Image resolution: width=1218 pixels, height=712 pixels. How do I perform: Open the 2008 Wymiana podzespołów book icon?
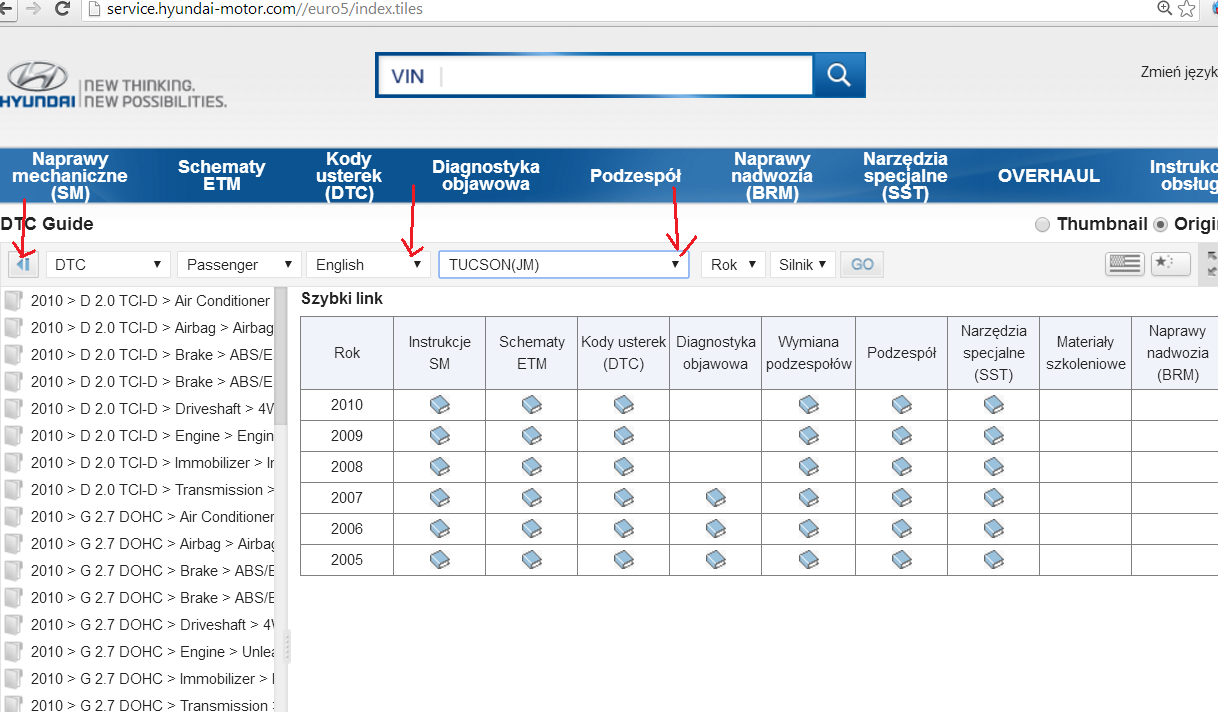pyautogui.click(x=808, y=466)
